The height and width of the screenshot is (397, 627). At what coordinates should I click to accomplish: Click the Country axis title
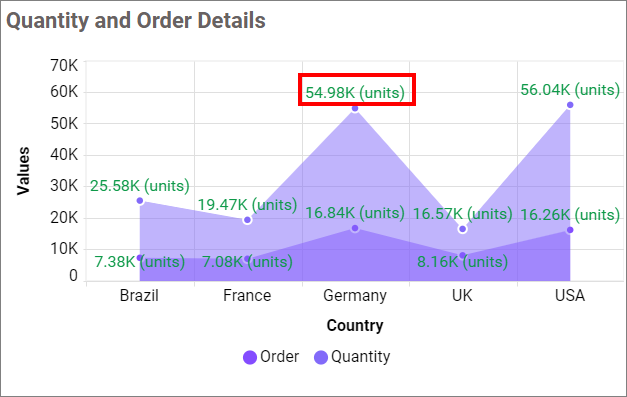tap(355, 325)
